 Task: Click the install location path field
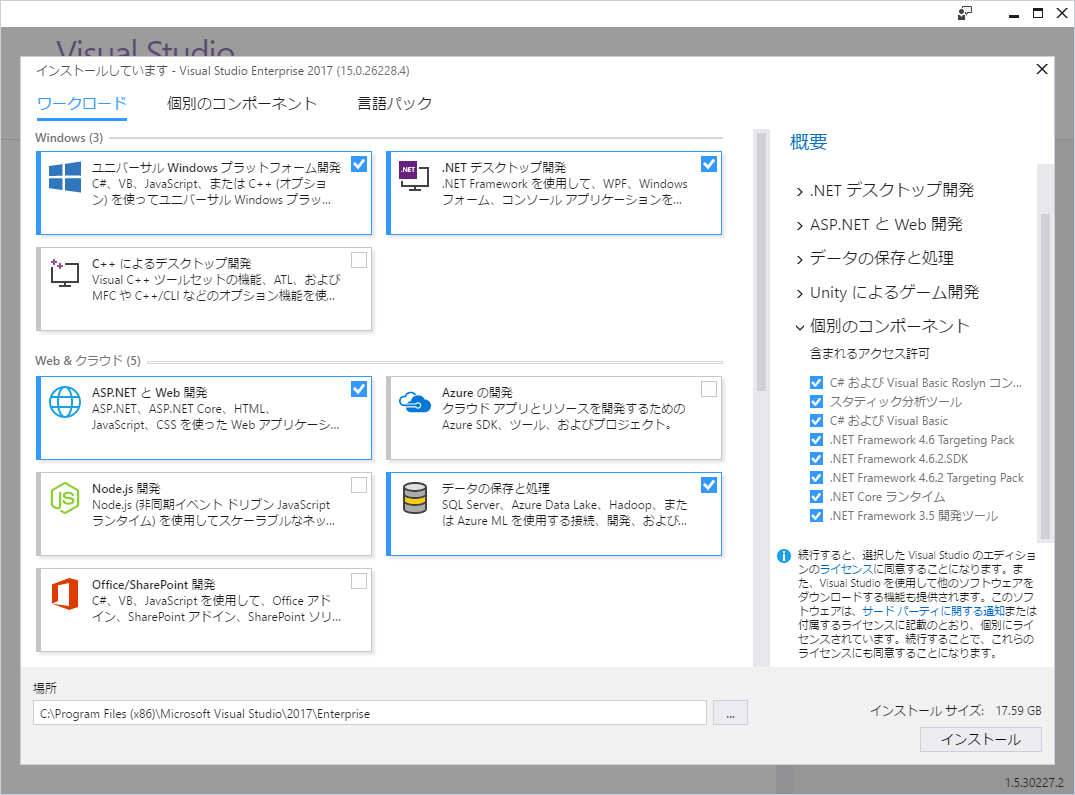370,713
